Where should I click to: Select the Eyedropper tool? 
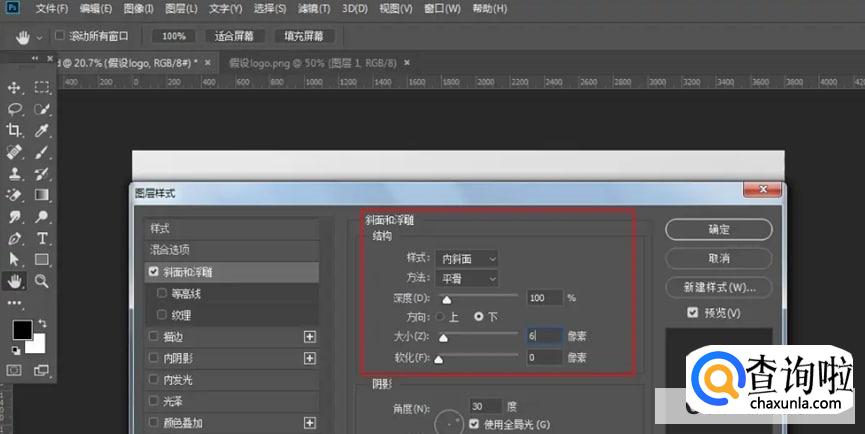pyautogui.click(x=42, y=131)
